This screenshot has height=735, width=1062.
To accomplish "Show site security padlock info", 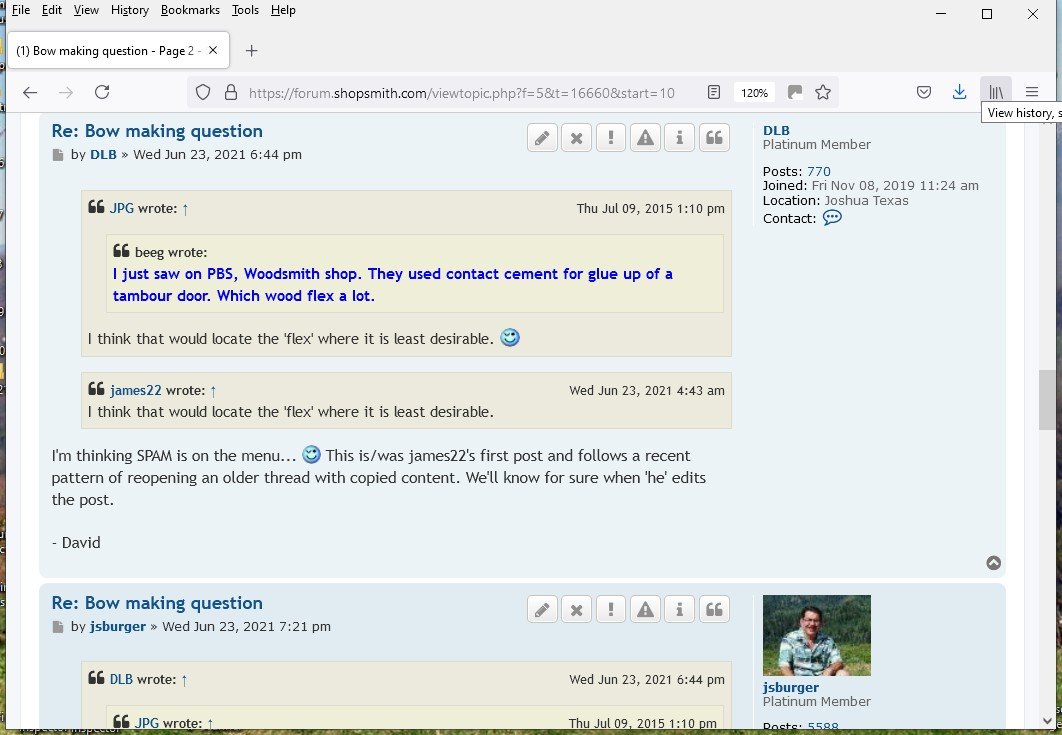I will point(230,92).
